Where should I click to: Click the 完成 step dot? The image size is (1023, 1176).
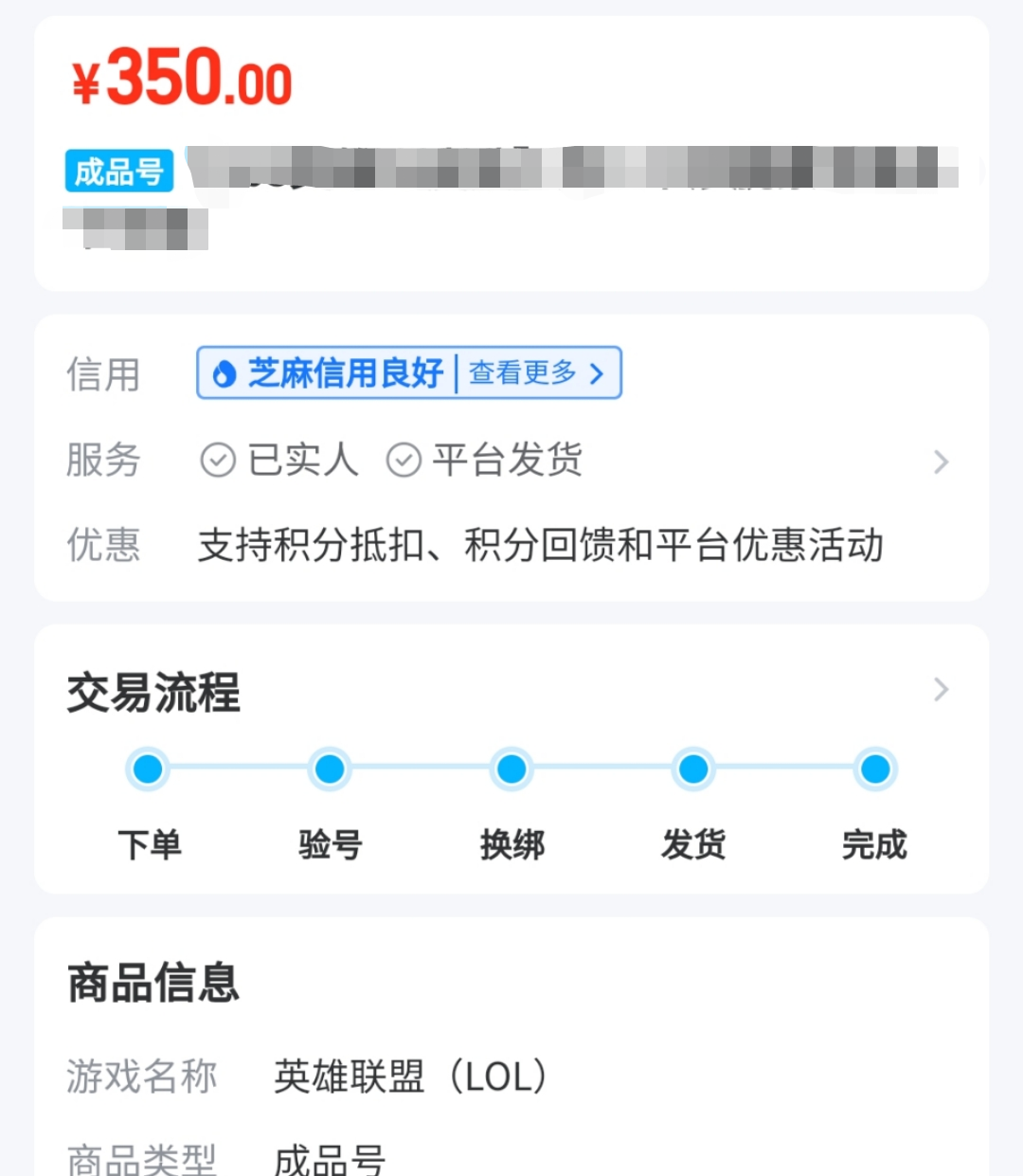[x=875, y=769]
